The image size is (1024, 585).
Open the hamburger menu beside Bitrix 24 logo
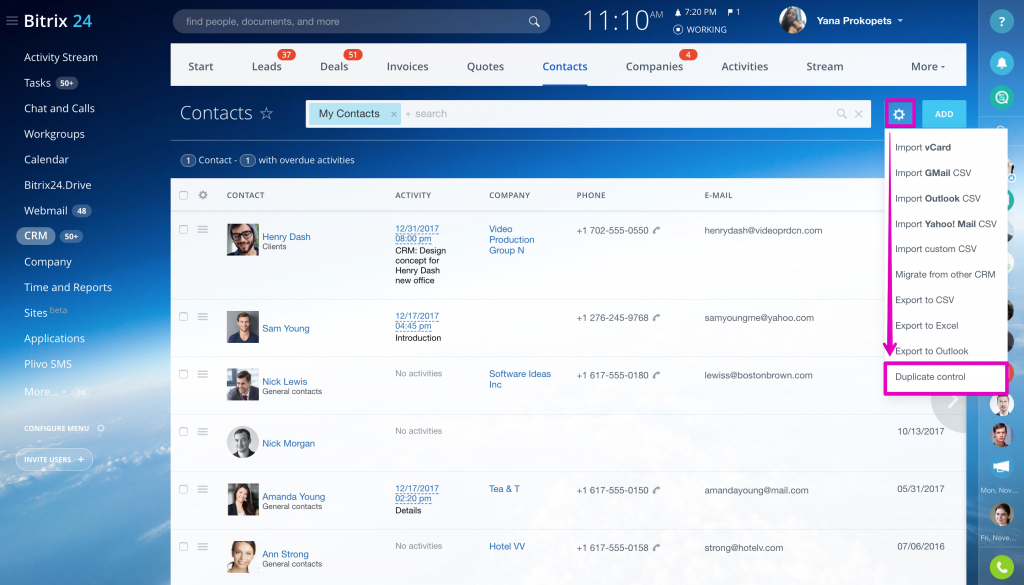pyautogui.click(x=12, y=21)
